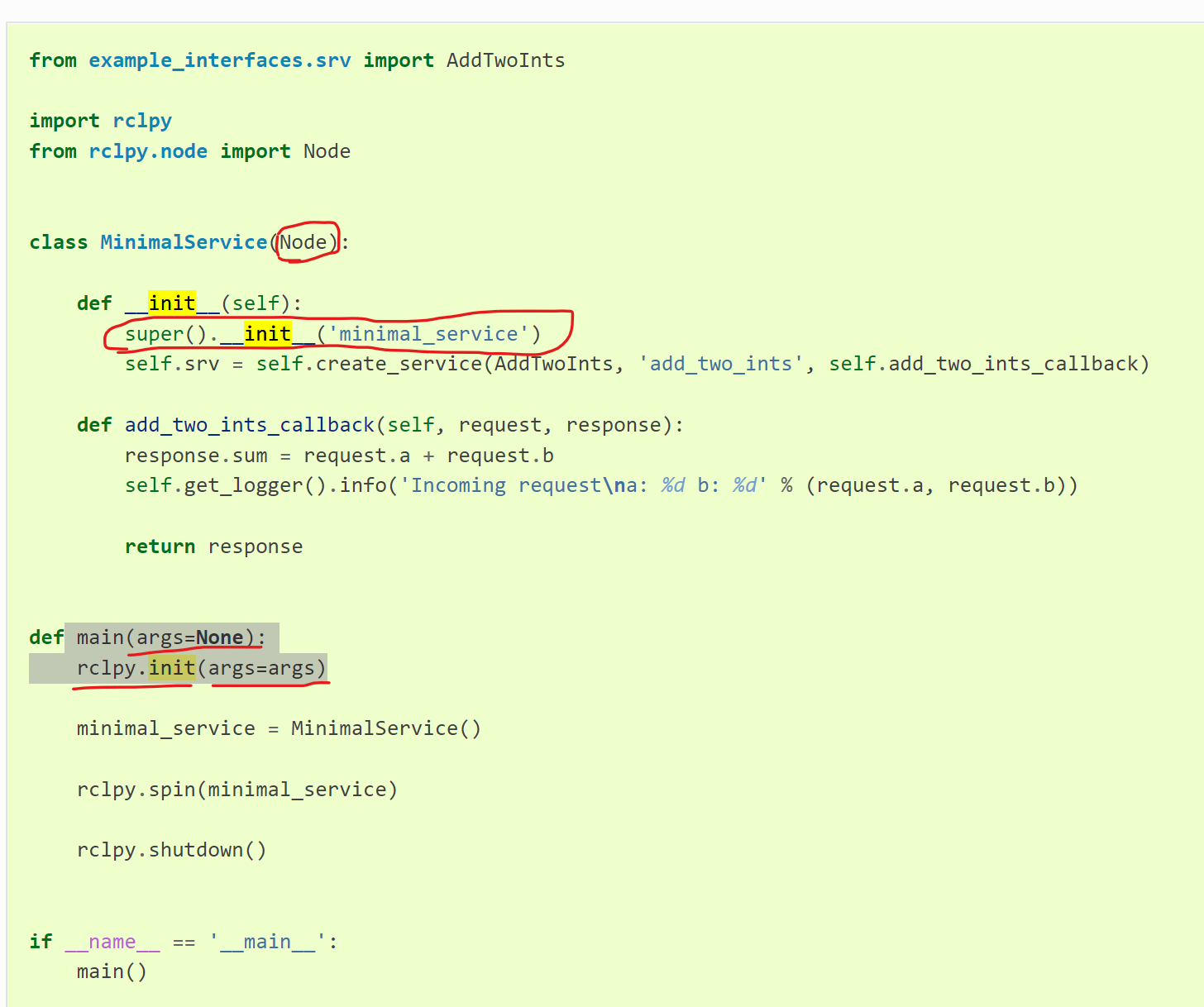Click 'None' in 'main(args=None)'

(x=220, y=637)
